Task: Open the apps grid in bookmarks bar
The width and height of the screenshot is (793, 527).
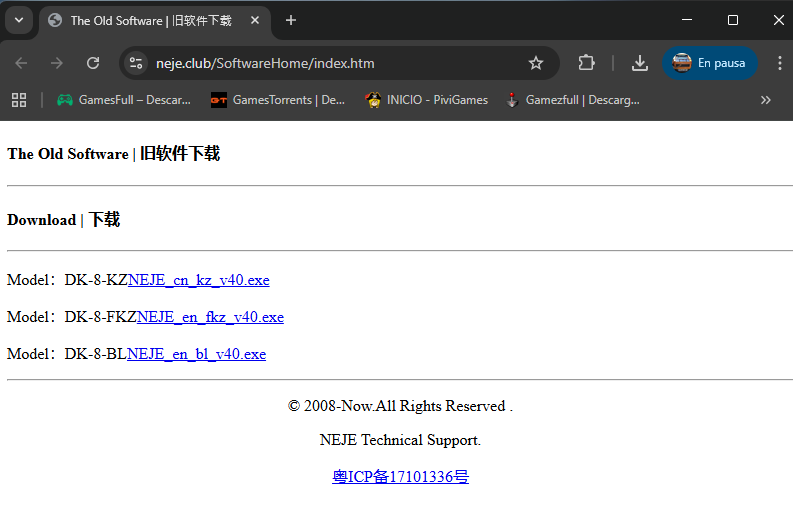Action: (x=19, y=100)
